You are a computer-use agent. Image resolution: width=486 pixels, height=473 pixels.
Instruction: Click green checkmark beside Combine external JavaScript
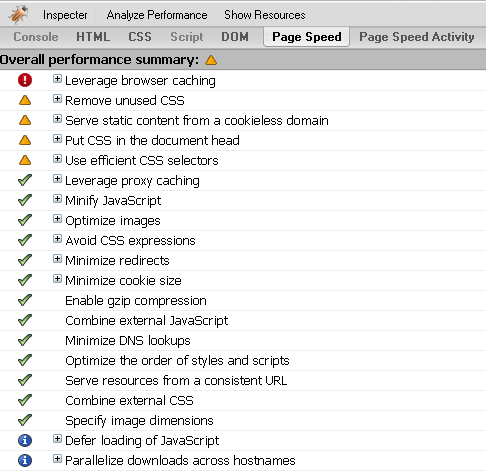click(25, 320)
